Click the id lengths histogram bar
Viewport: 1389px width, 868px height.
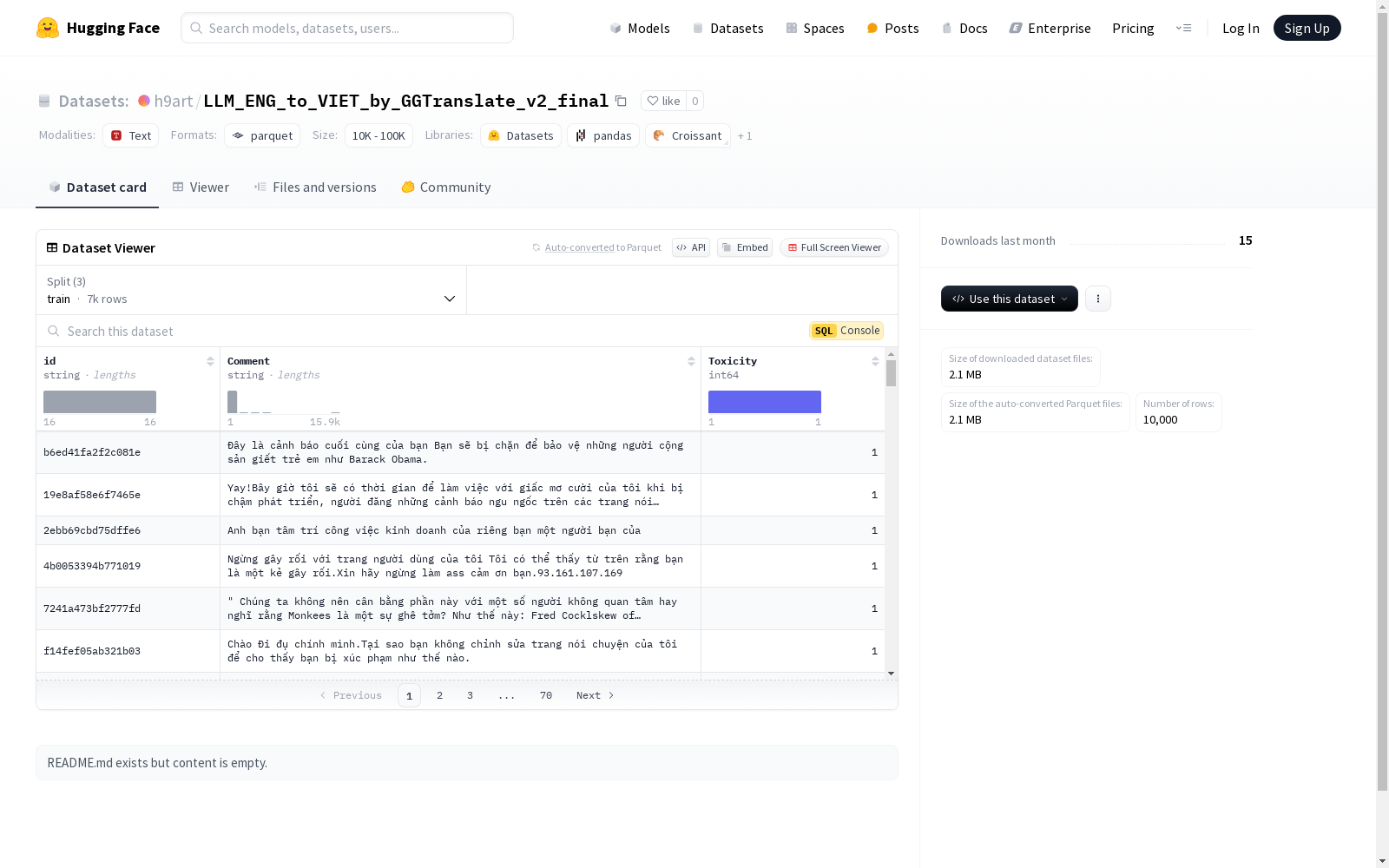pos(100,402)
